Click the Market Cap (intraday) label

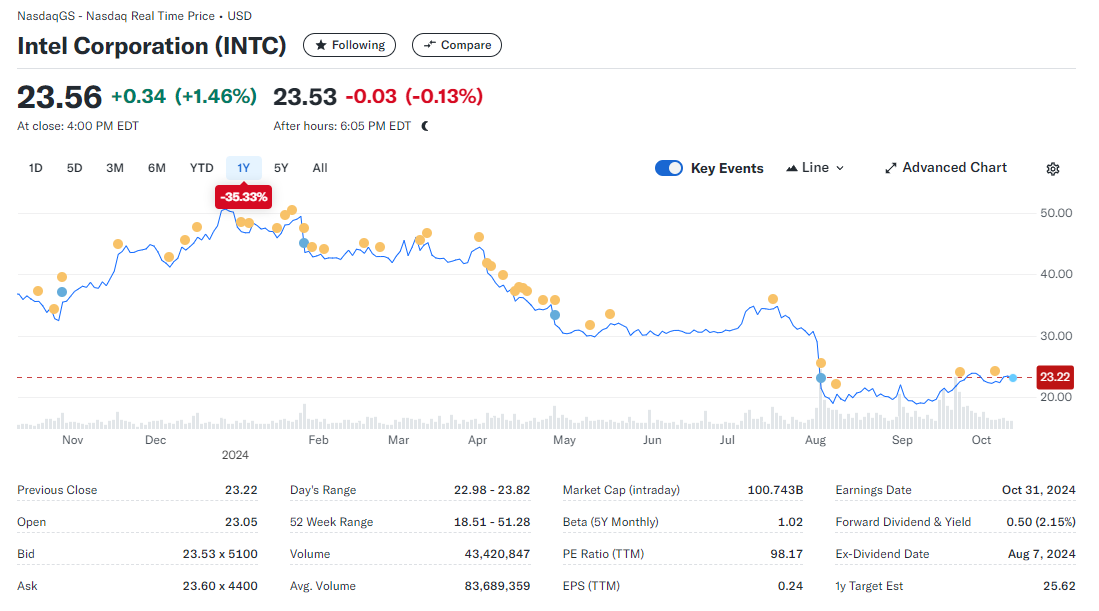[621, 490]
